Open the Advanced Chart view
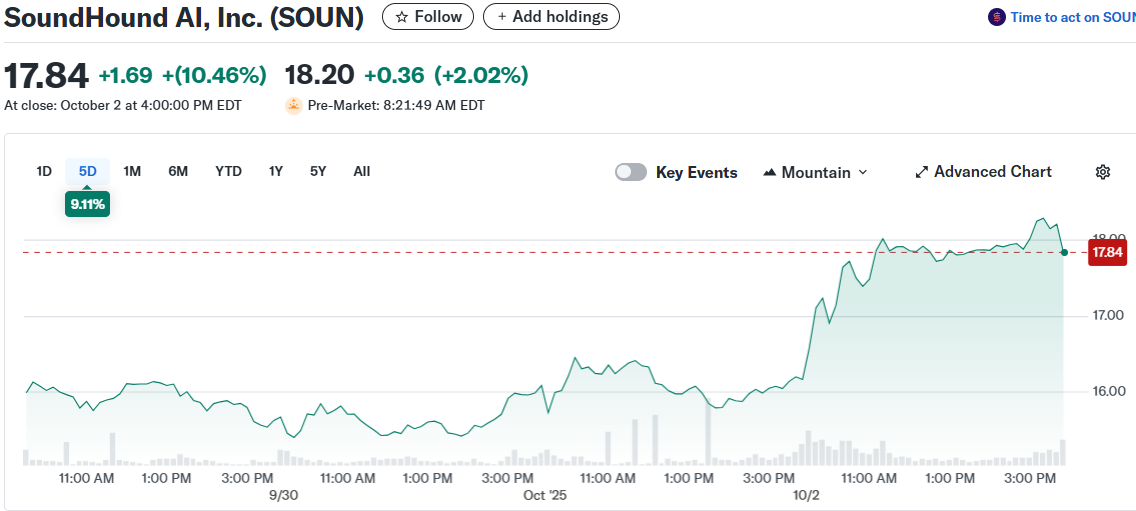Screen dimensions: 1136x511 coord(983,172)
